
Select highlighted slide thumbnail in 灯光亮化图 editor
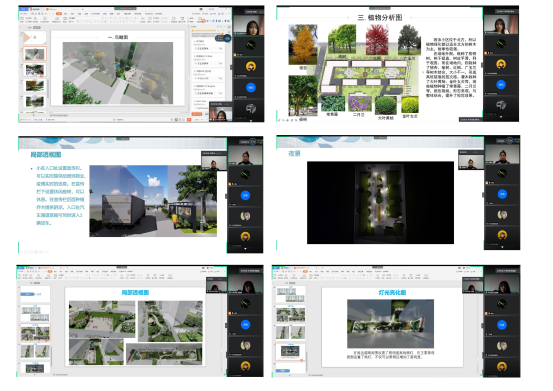[291, 352]
